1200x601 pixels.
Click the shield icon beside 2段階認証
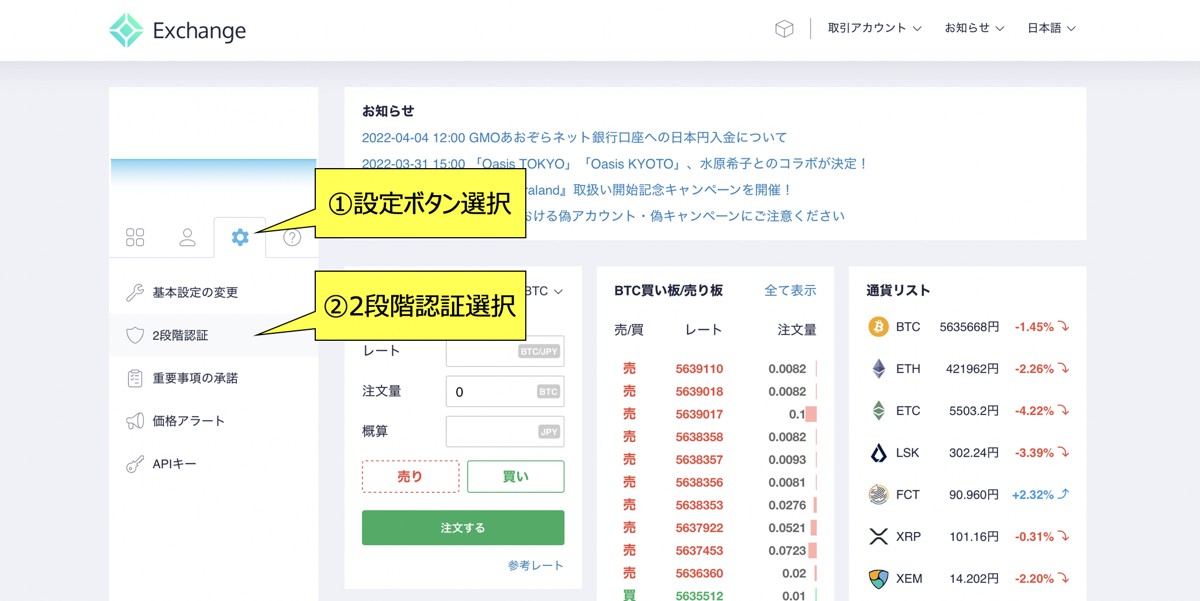tap(135, 336)
